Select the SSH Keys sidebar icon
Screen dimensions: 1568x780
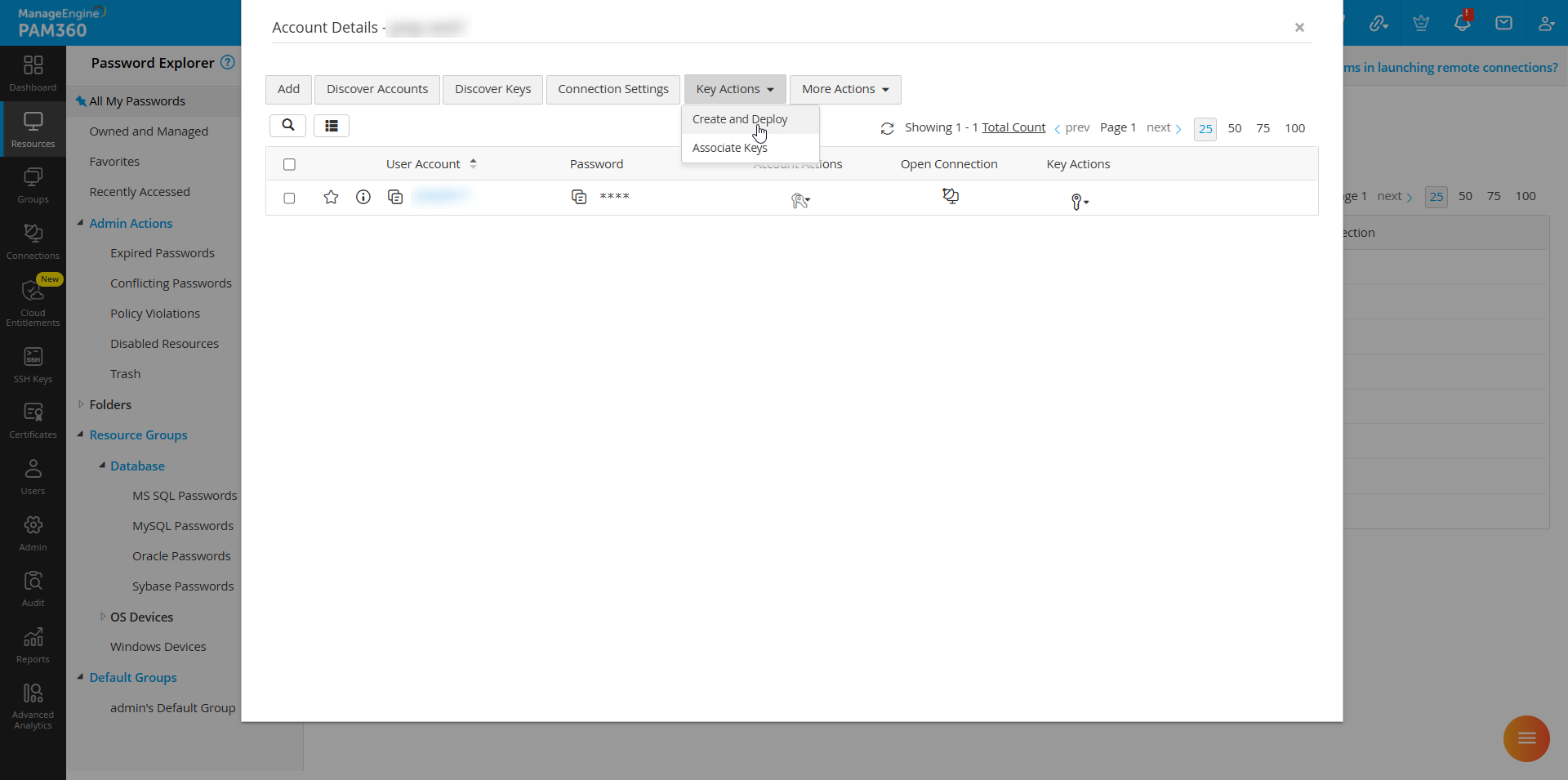click(33, 363)
